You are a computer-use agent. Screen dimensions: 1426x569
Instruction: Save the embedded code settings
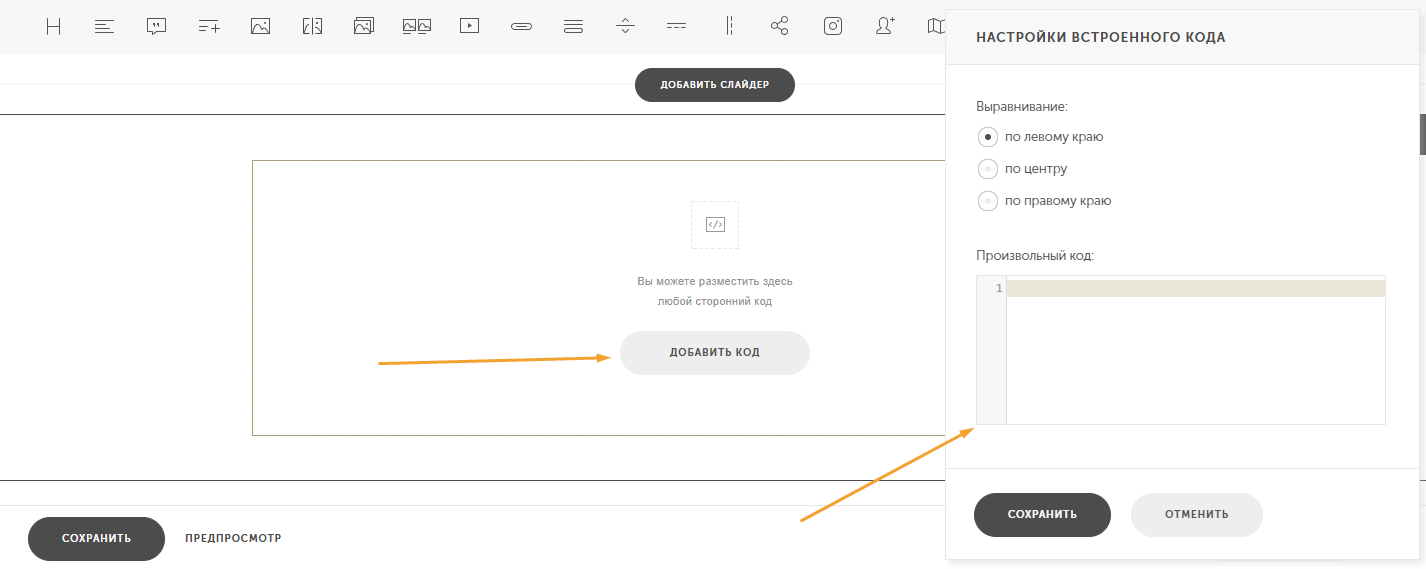pos(1042,515)
